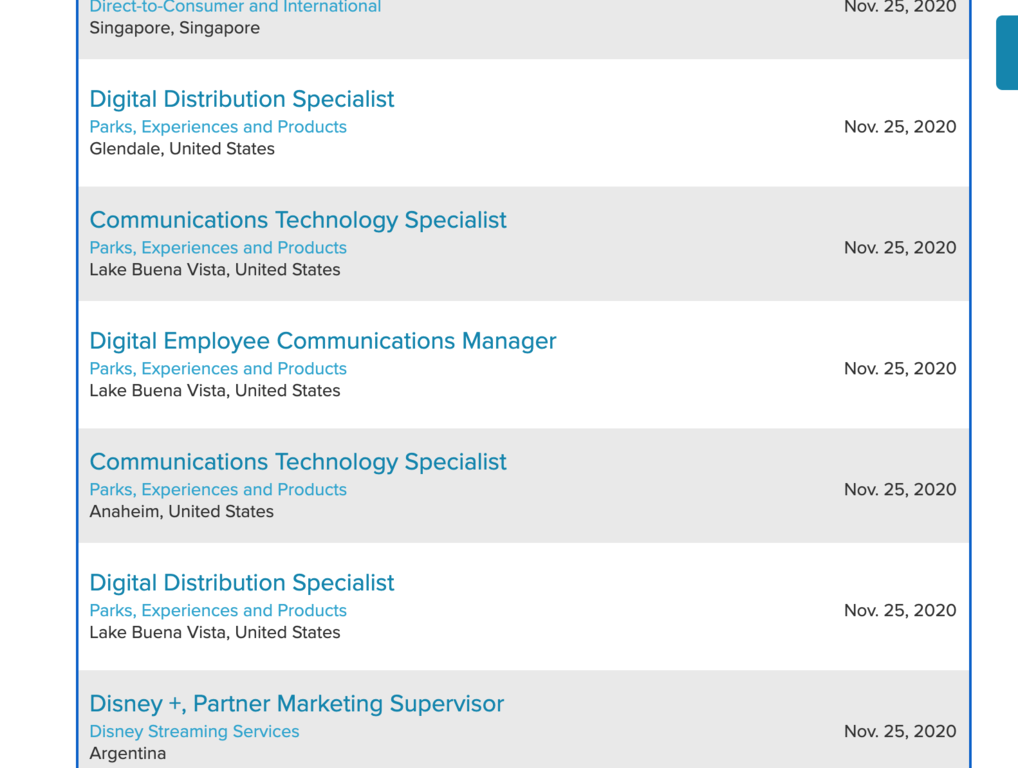Open Communications Technology Specialist job in Lake Buena Vista
The width and height of the screenshot is (1018, 768).
coord(297,220)
